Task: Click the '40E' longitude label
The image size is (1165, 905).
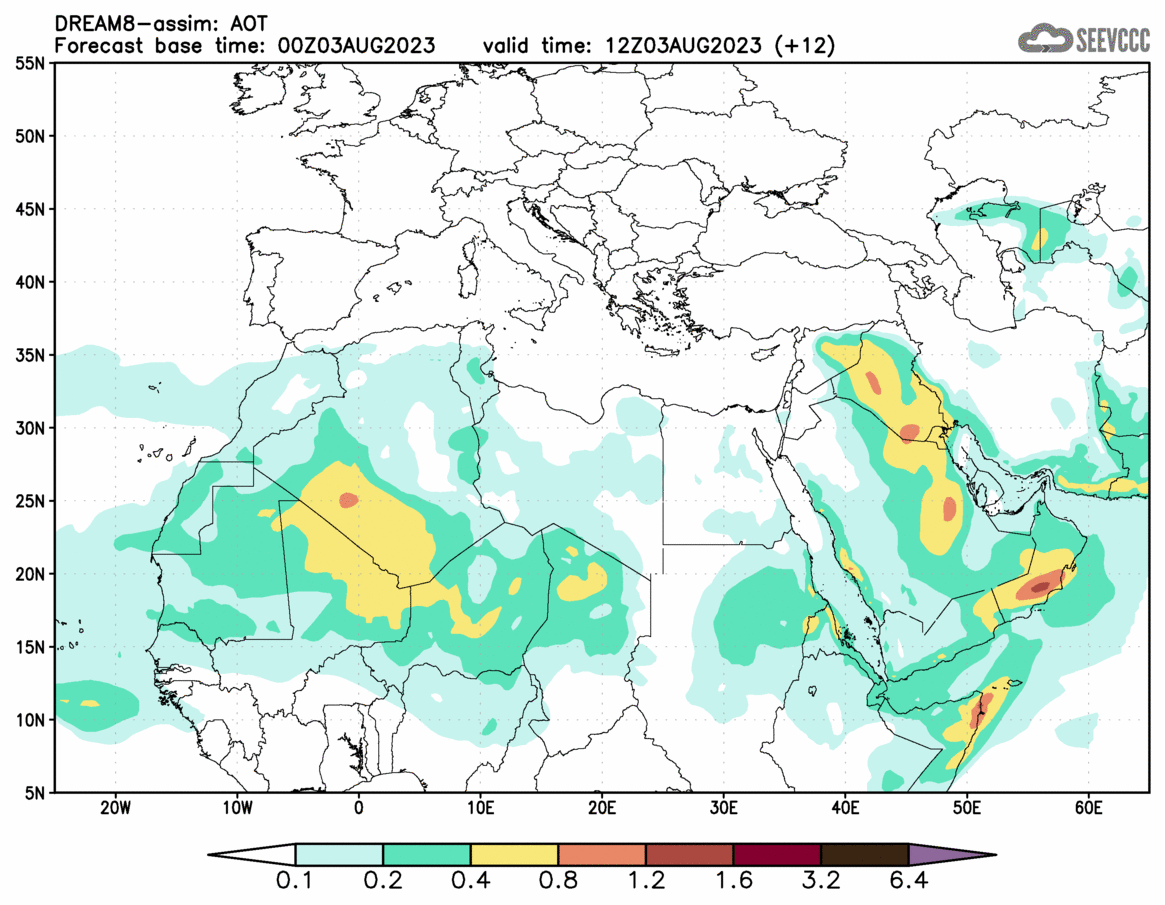Action: click(x=846, y=808)
